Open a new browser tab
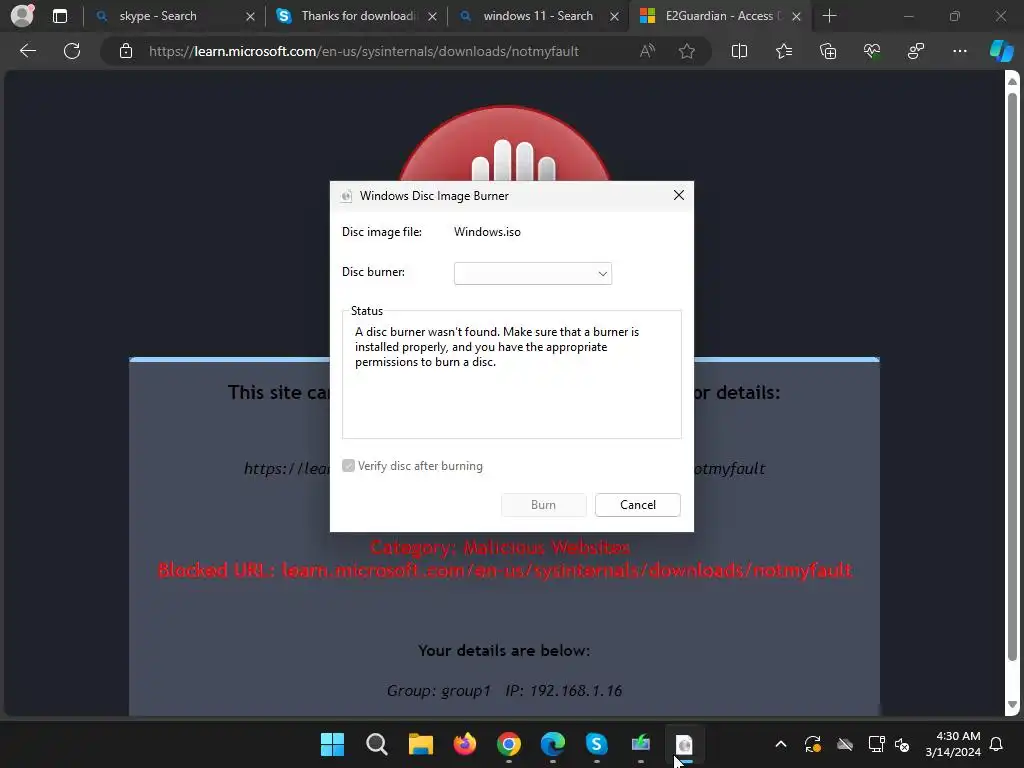 [829, 16]
